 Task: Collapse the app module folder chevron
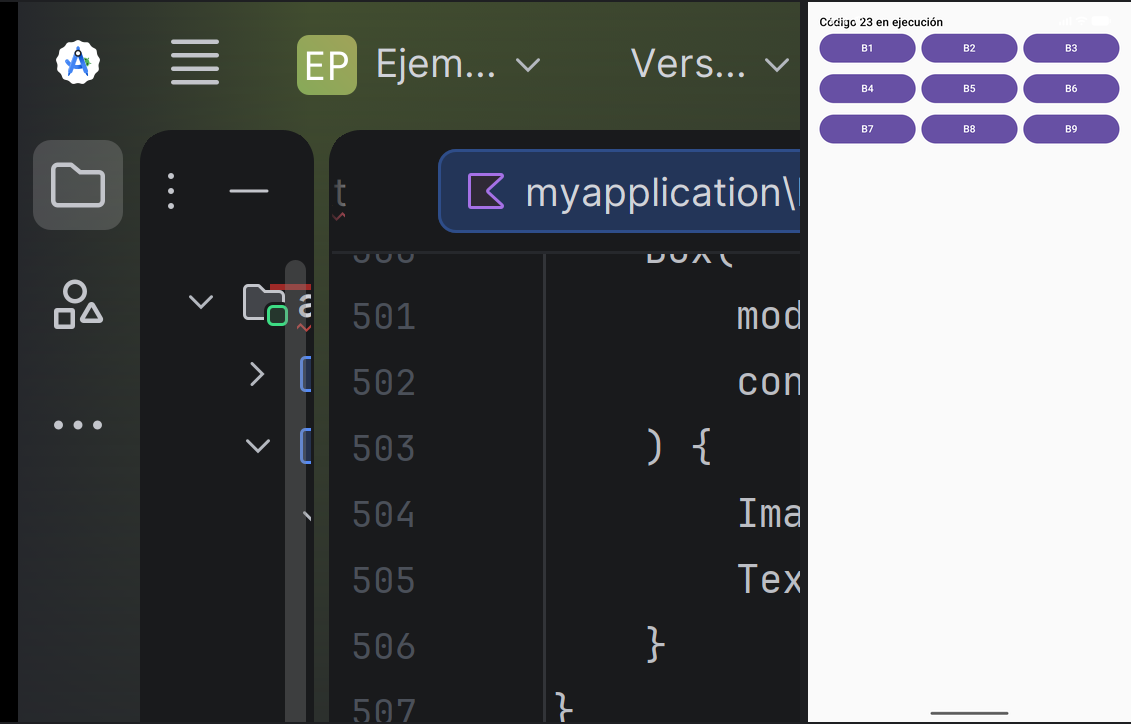coord(201,301)
